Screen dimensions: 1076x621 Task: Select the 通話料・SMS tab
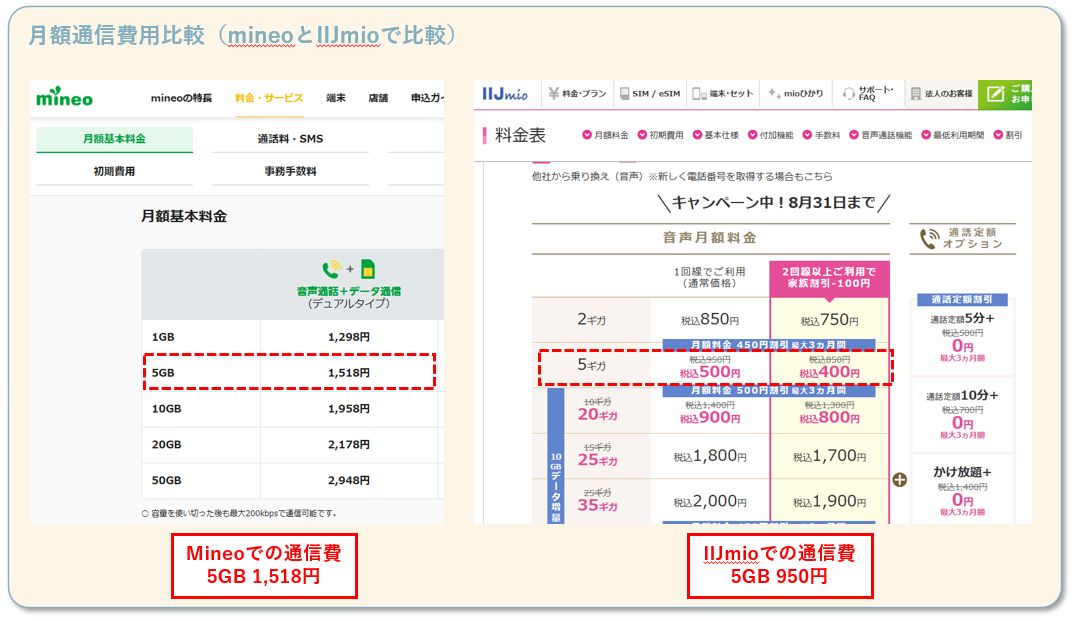(x=290, y=139)
